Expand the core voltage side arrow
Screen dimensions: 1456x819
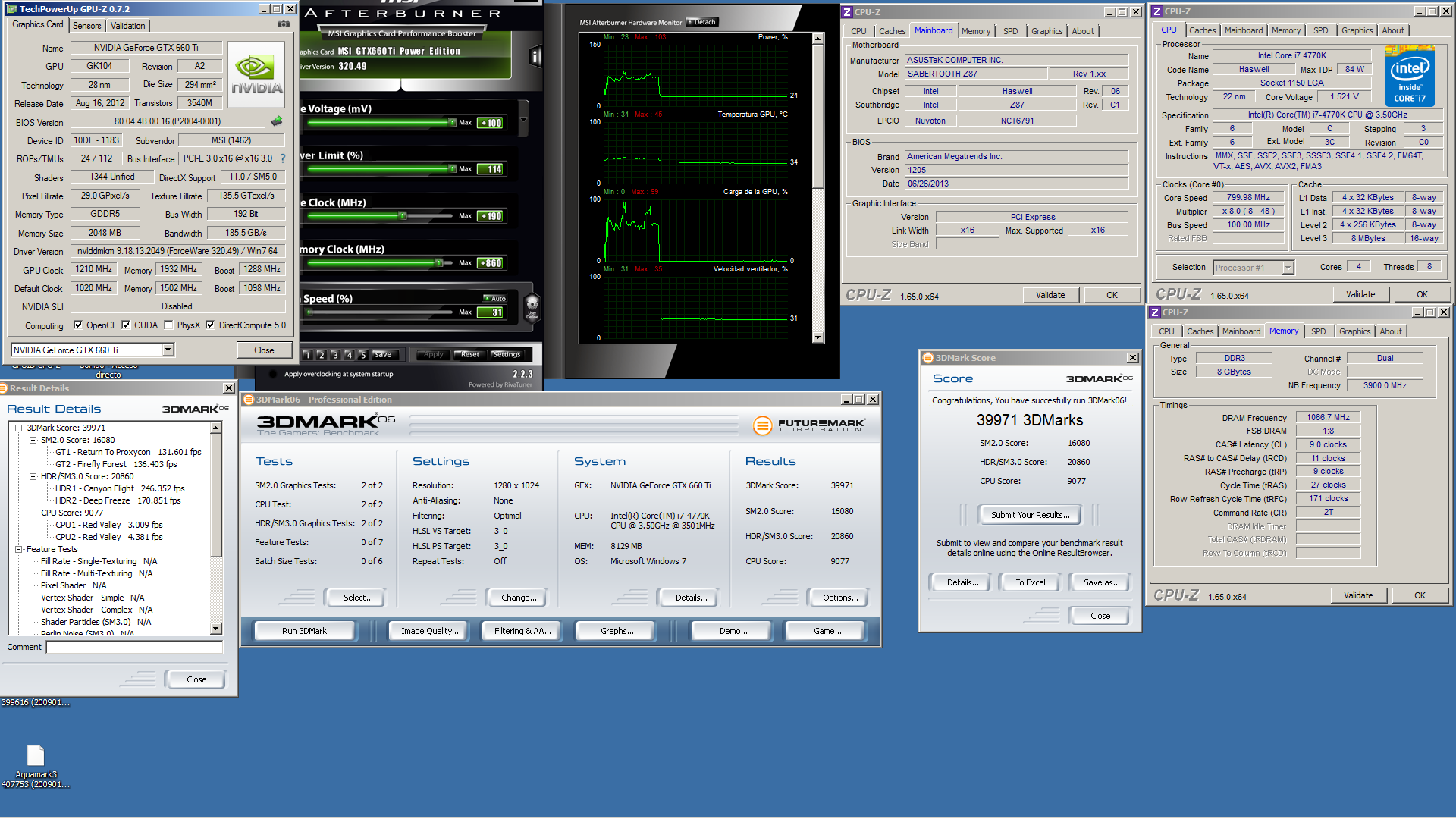[x=523, y=119]
